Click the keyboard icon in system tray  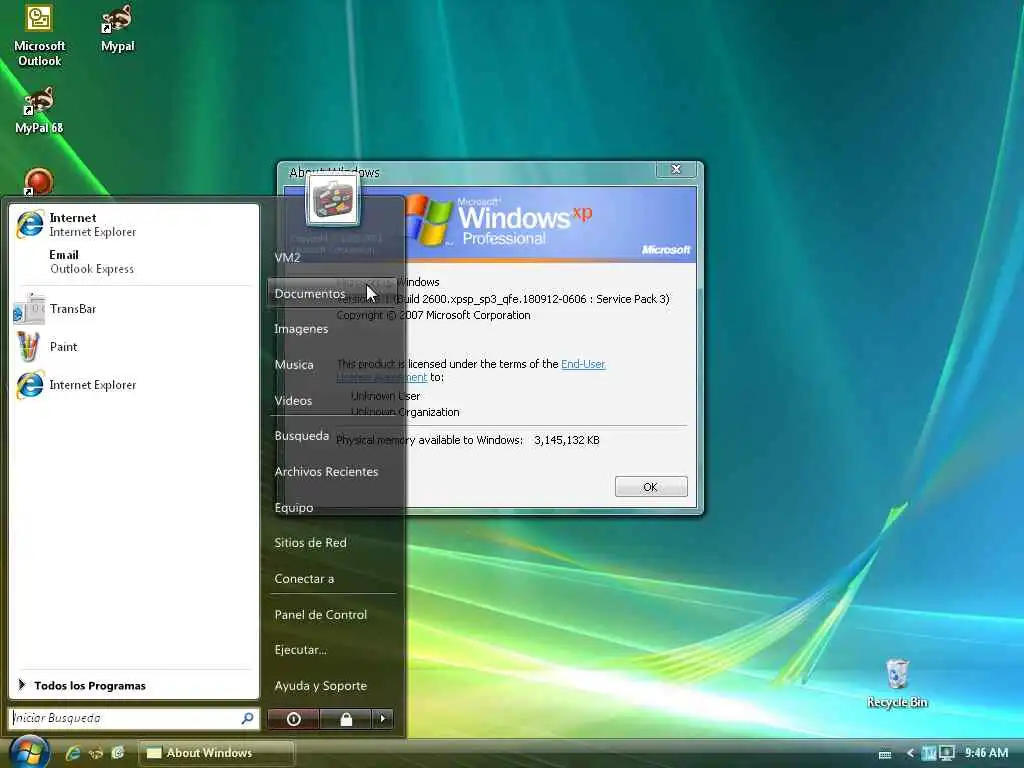885,754
